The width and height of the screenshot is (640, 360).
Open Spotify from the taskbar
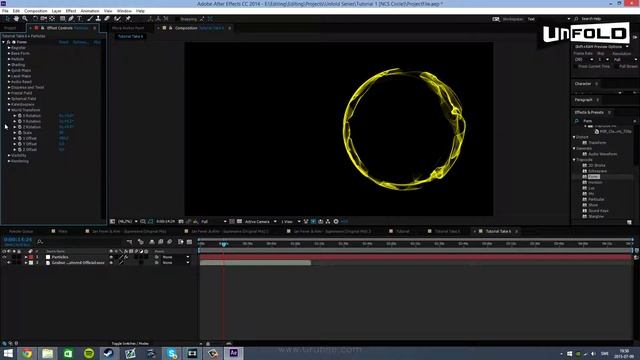point(89,353)
